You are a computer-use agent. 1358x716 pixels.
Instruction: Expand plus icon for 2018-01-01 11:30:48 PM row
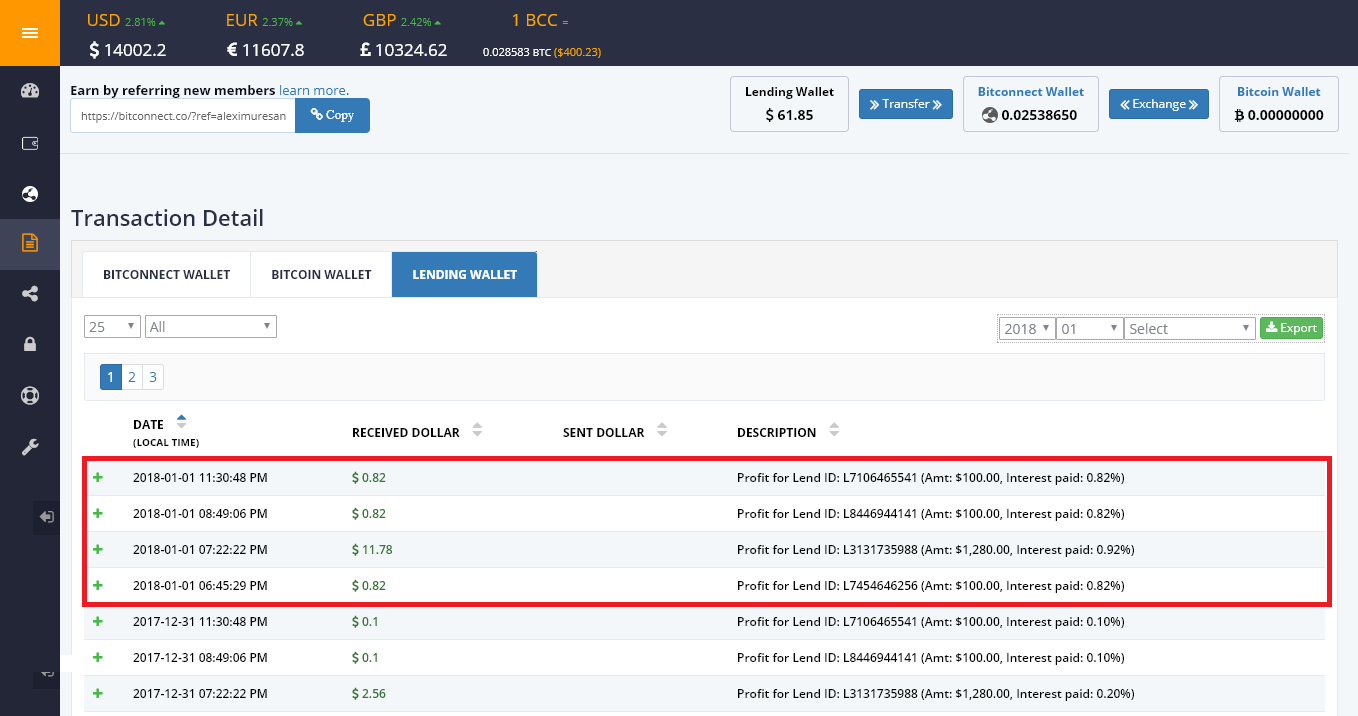(98, 478)
